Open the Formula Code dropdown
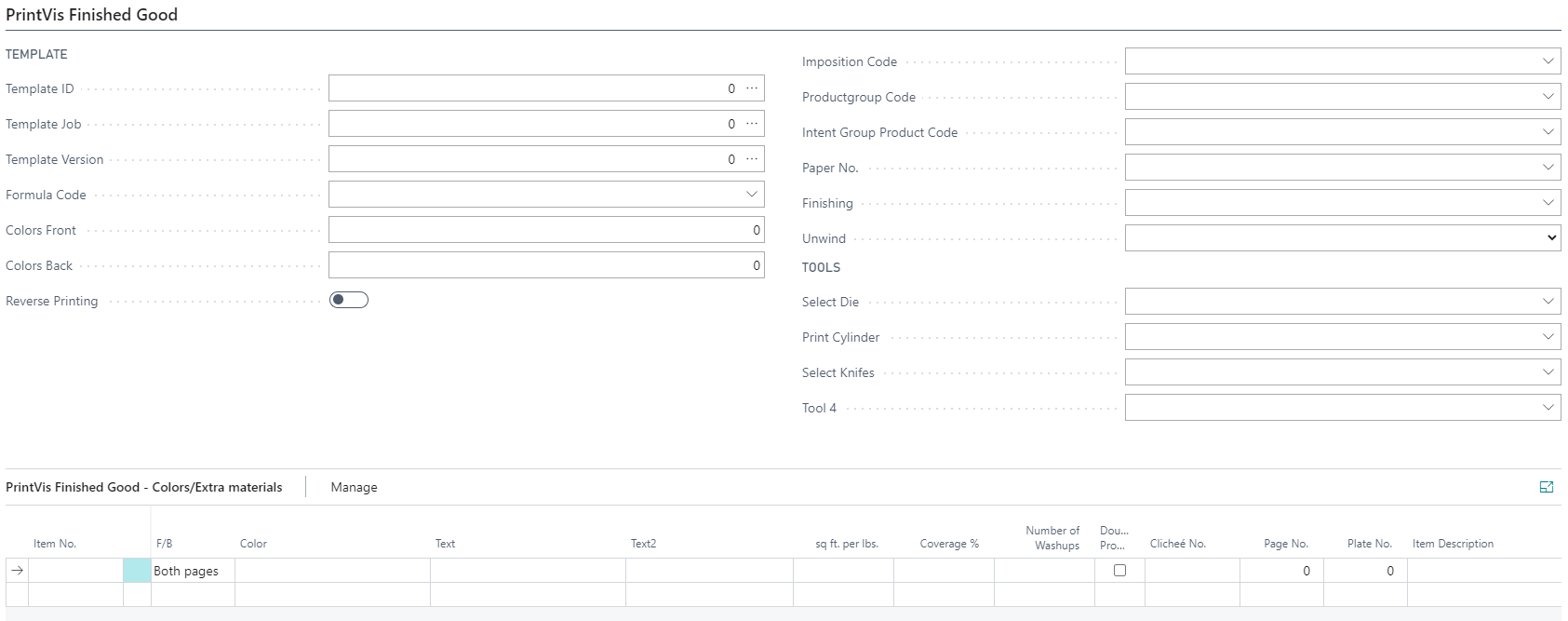1568x621 pixels. click(752, 195)
